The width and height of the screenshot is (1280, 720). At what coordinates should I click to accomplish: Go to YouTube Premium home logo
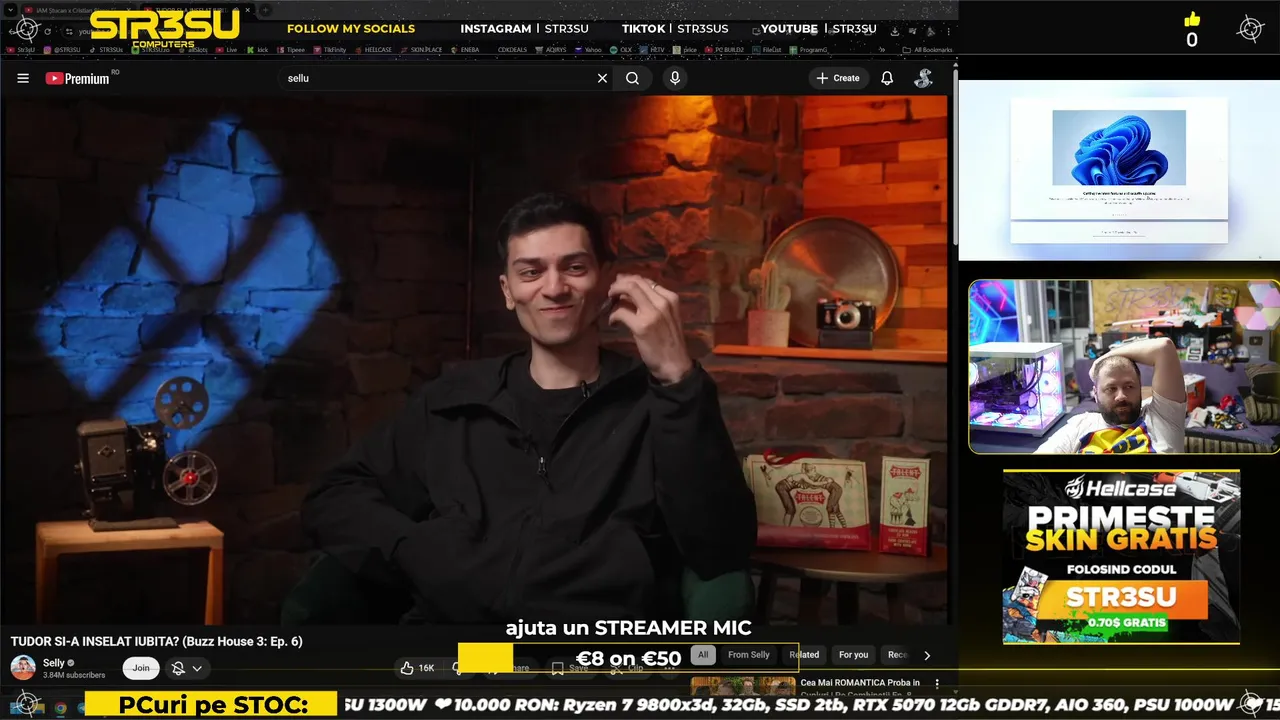78,78
